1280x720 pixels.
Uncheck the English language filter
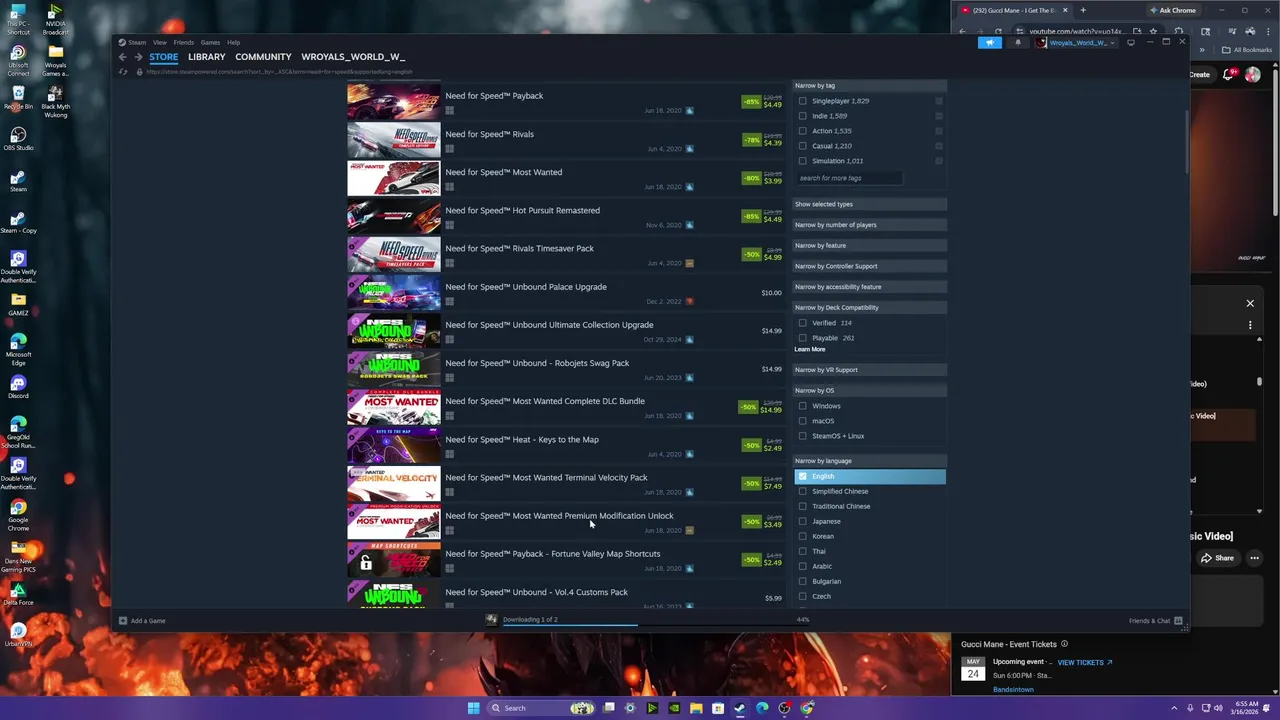pos(802,476)
